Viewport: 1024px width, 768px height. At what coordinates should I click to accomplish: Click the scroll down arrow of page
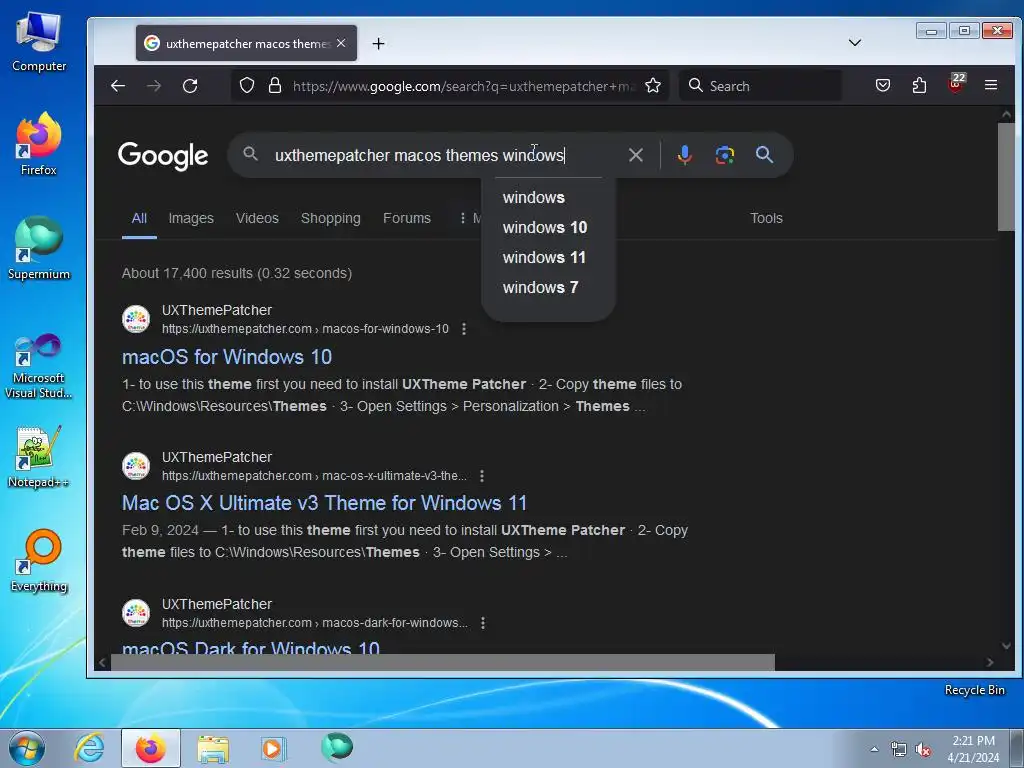pyautogui.click(x=1006, y=645)
